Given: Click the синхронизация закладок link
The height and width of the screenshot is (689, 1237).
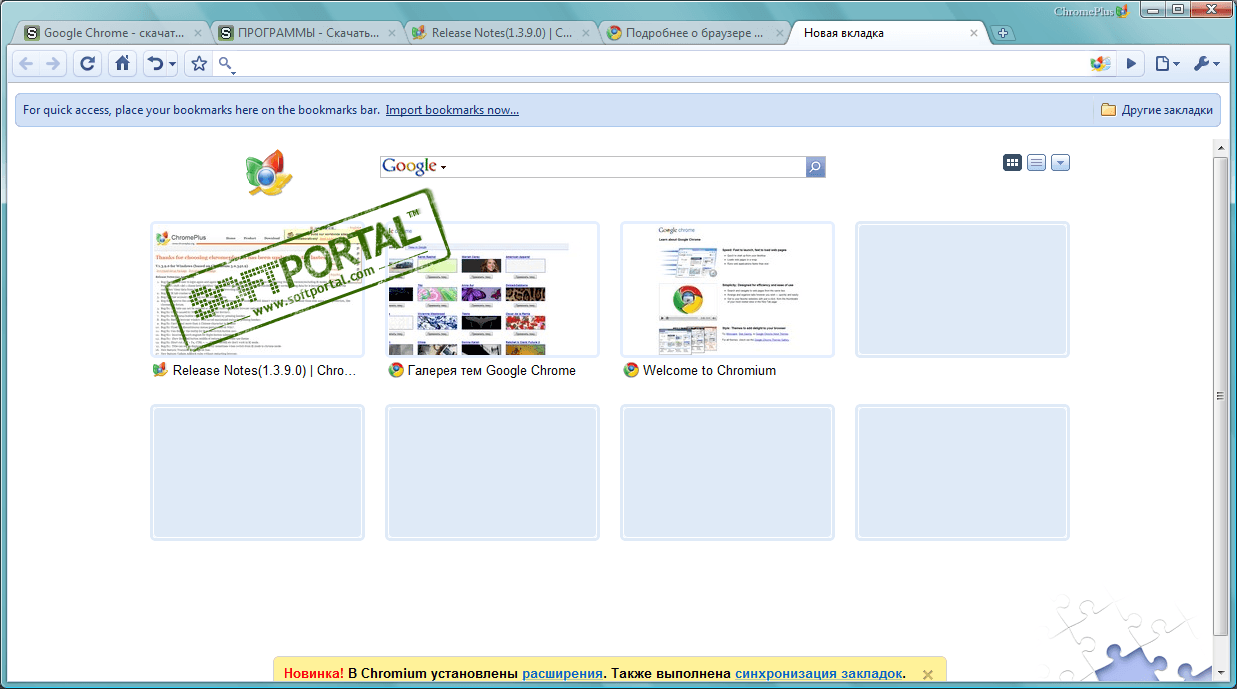Looking at the screenshot, I should pos(820,674).
